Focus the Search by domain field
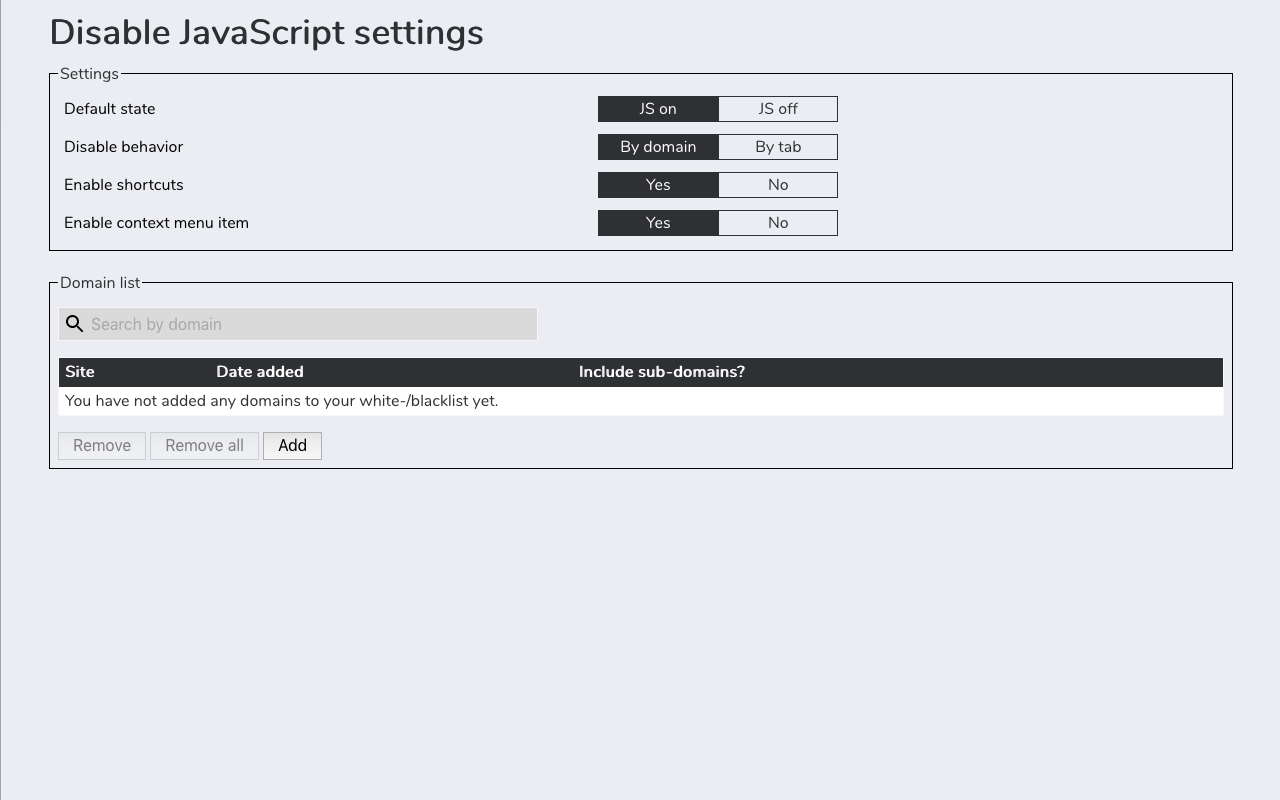 tap(298, 324)
